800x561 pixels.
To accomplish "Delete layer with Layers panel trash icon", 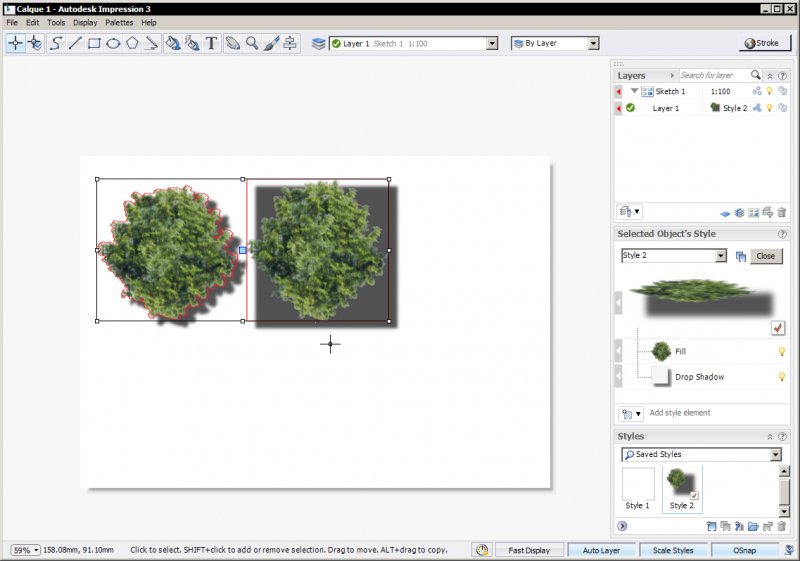I will click(782, 213).
